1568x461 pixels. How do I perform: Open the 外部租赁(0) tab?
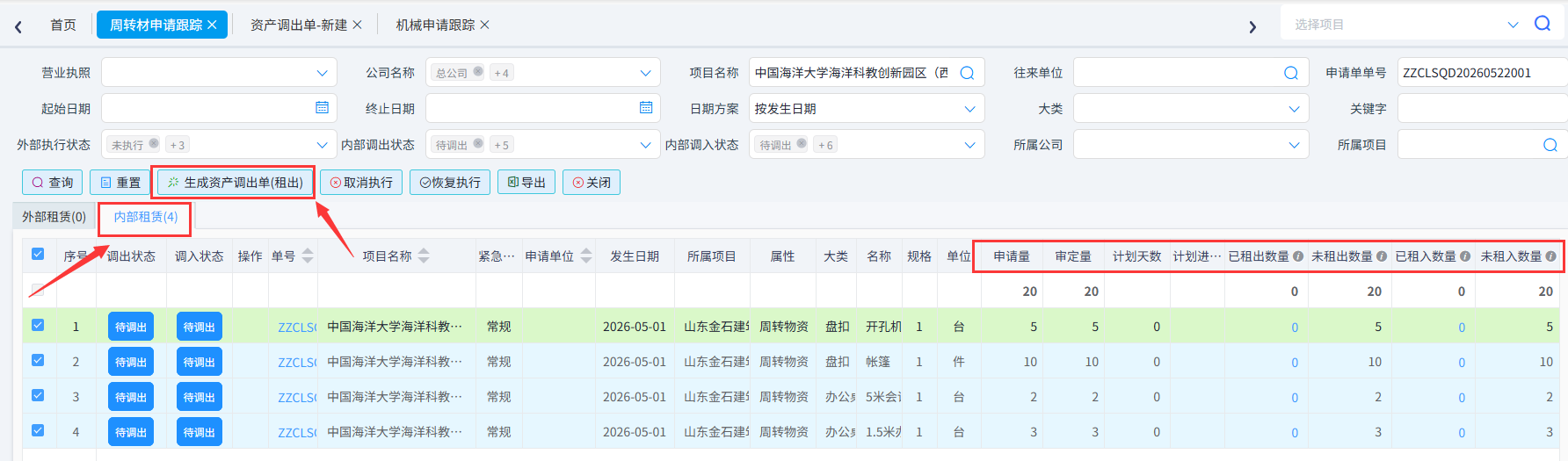pos(54,217)
